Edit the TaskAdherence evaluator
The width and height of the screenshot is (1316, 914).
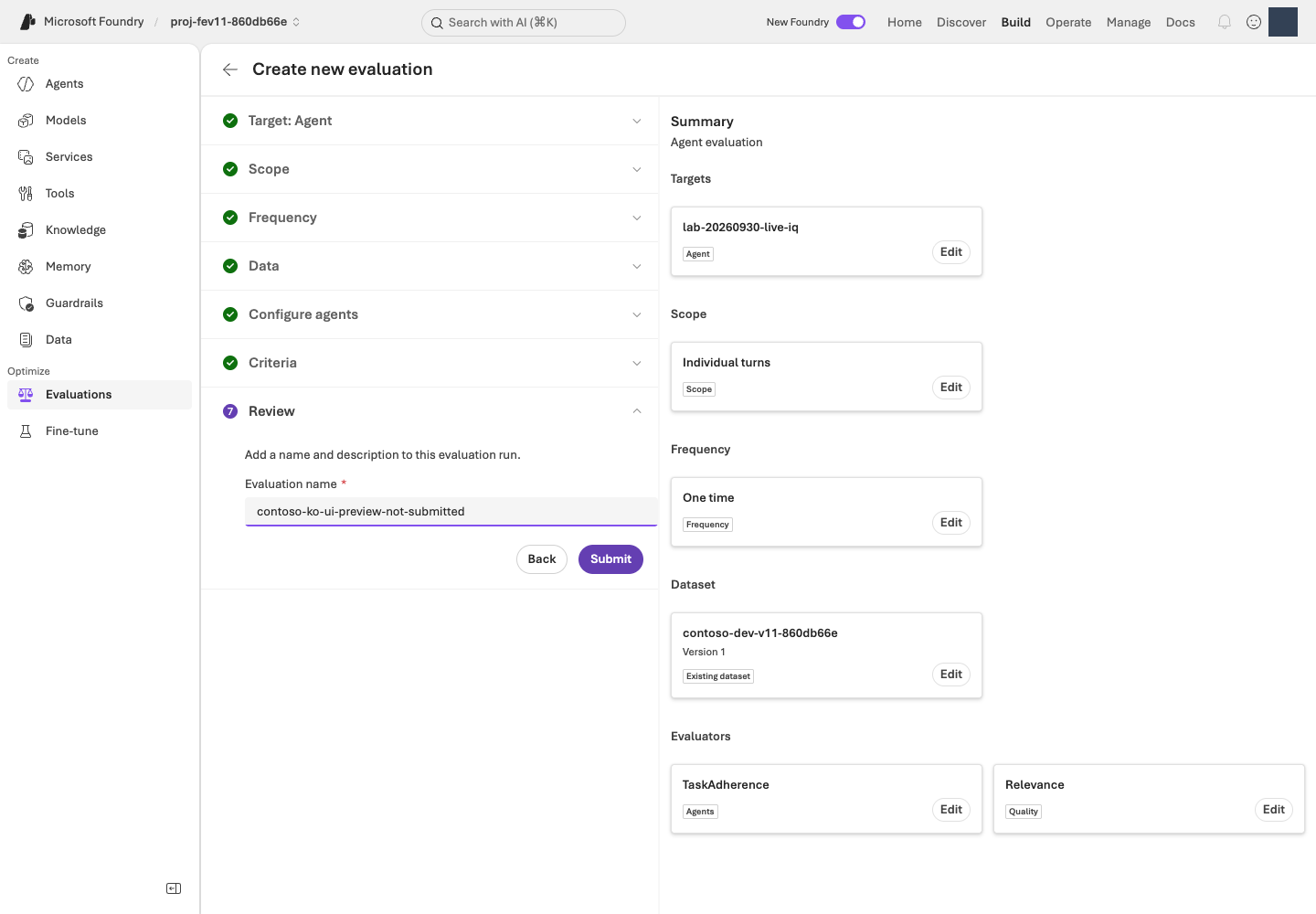pyautogui.click(x=951, y=810)
